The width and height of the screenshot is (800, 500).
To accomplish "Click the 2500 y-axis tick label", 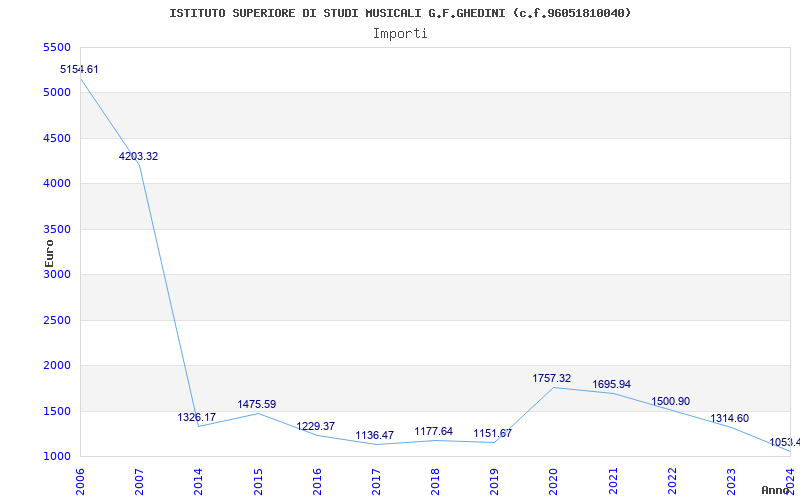I will click(x=57, y=320).
